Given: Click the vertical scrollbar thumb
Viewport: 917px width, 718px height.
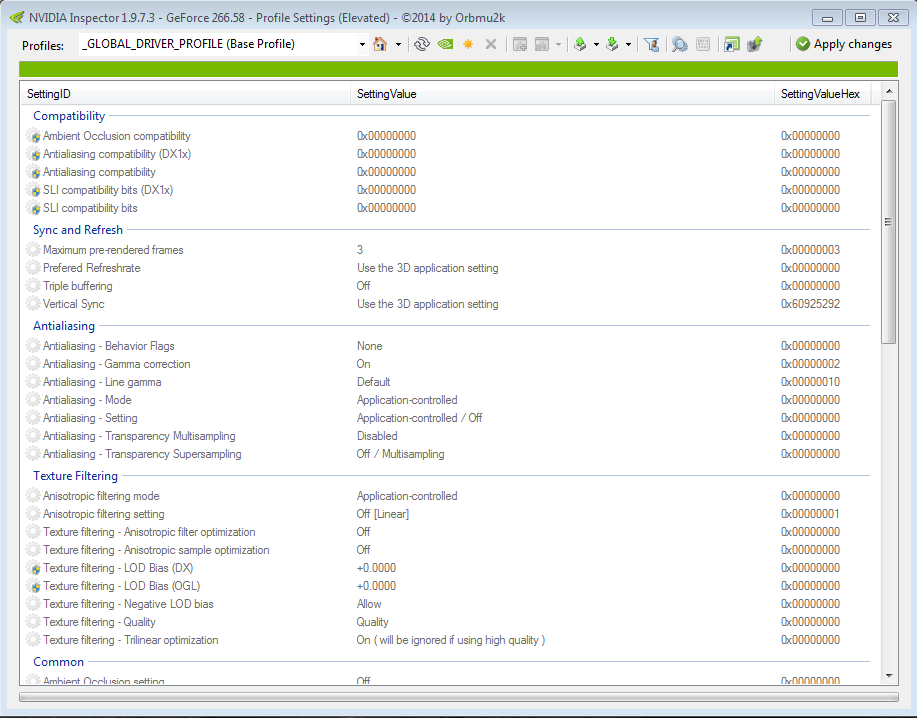Looking at the screenshot, I should point(889,222).
